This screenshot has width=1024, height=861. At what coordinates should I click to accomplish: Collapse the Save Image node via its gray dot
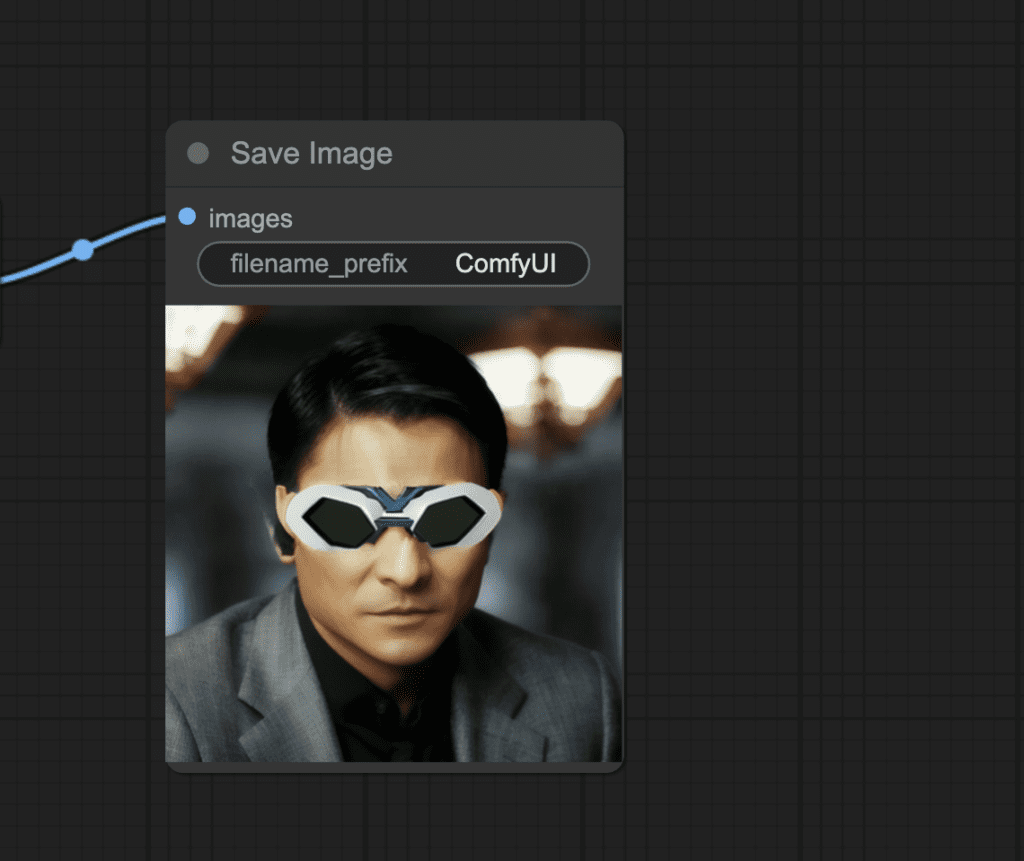198,154
